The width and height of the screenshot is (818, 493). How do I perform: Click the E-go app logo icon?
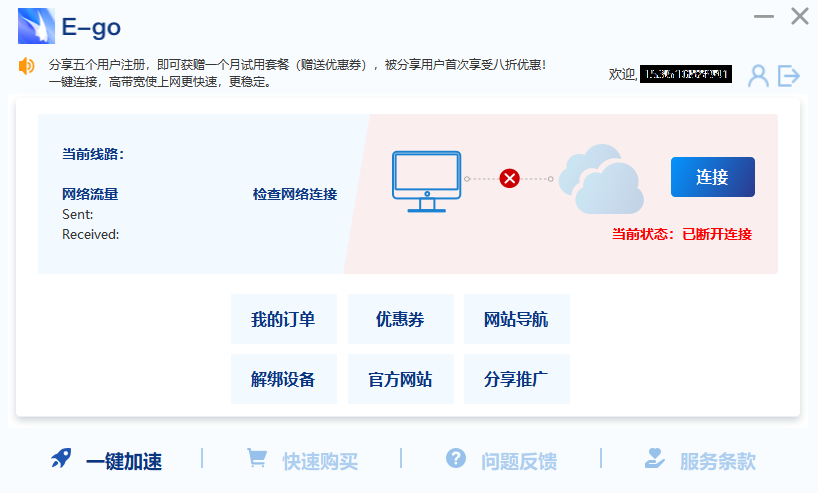click(x=36, y=26)
